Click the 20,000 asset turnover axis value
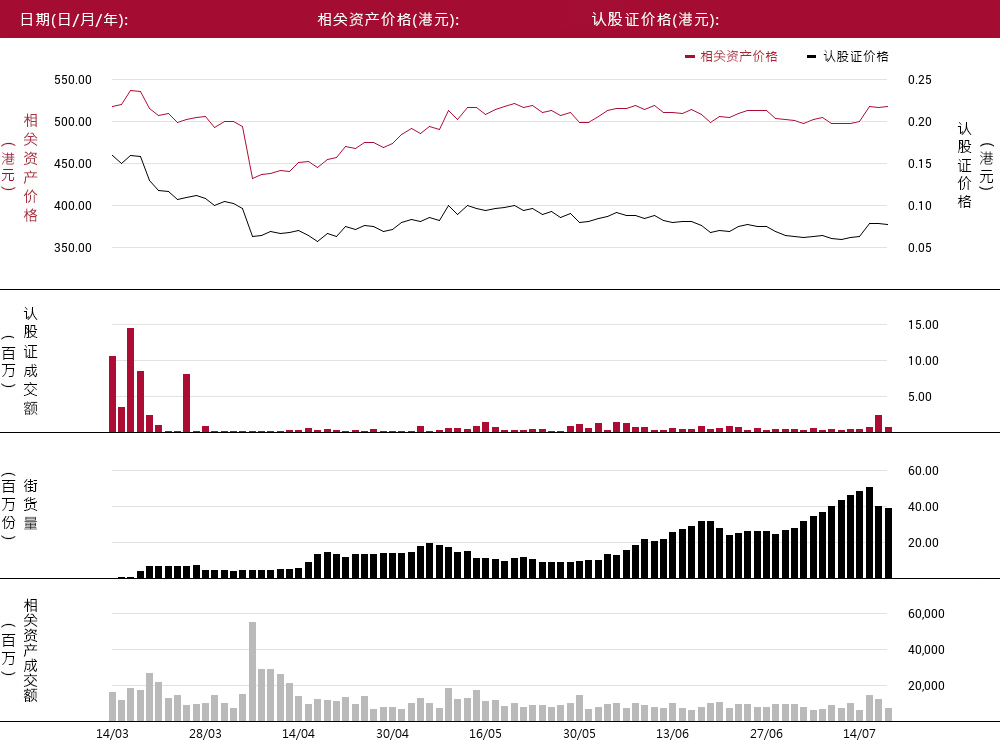Viewport: 1000px width, 751px height. (927, 686)
